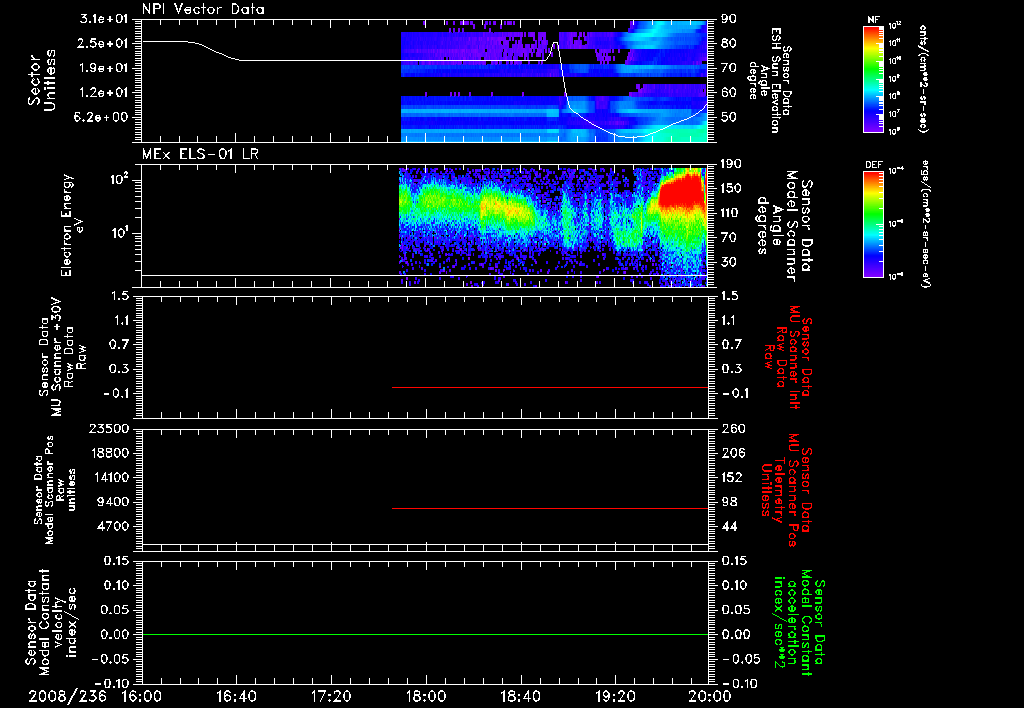Image resolution: width=1024 pixels, height=708 pixels.
Task: Click the "NF" label above the color bar
Action: [x=873, y=20]
